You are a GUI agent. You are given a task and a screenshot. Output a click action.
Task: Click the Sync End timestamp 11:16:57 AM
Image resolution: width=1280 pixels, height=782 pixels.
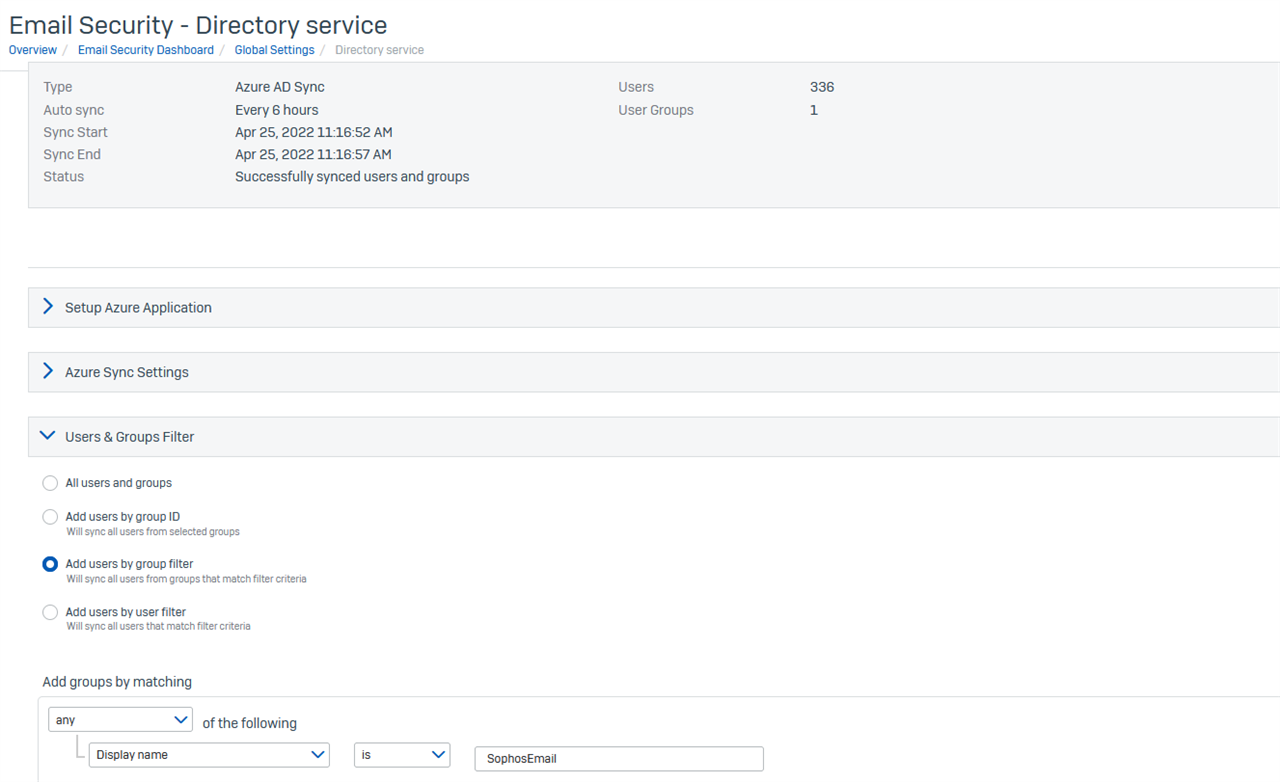click(313, 154)
